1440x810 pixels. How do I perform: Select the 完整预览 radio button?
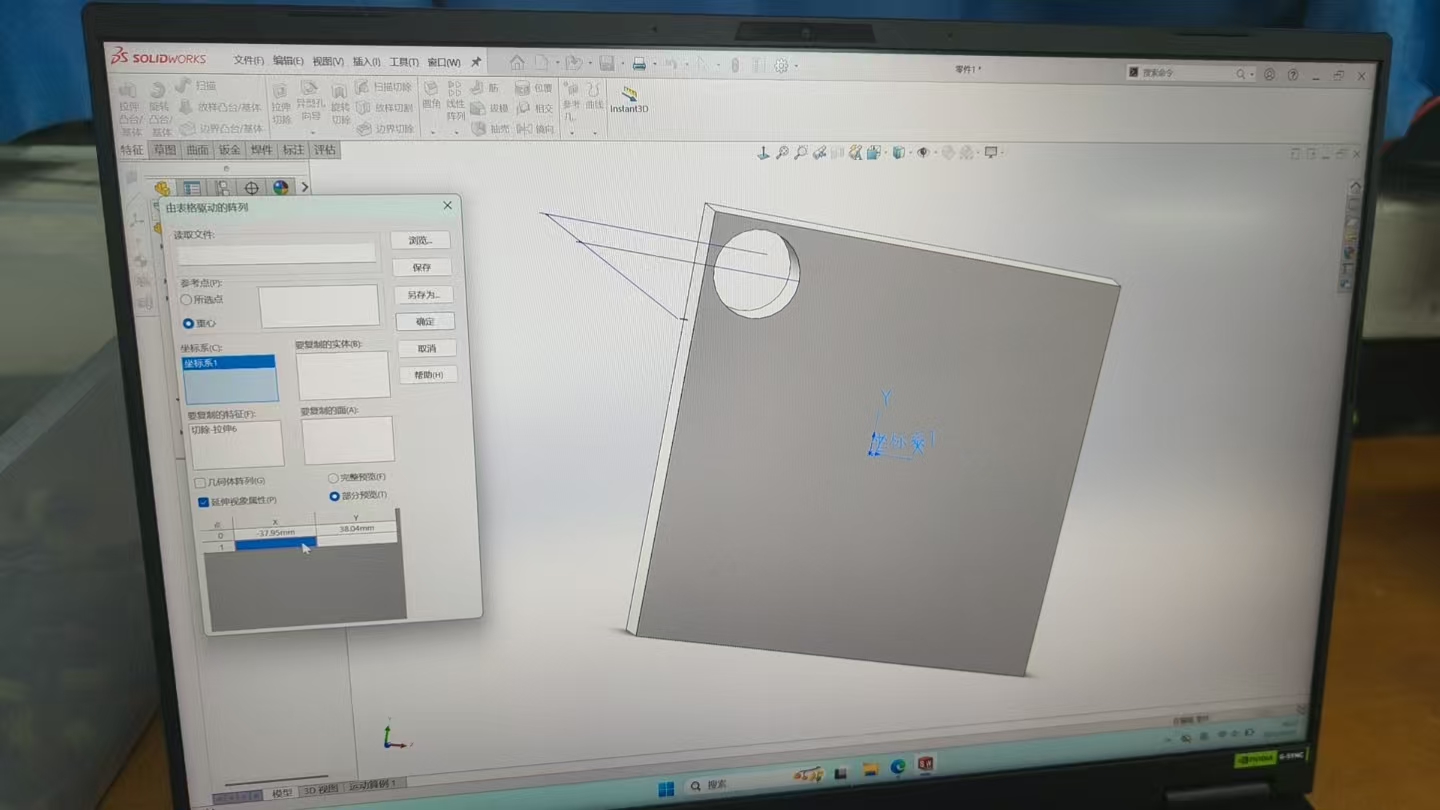[333, 478]
